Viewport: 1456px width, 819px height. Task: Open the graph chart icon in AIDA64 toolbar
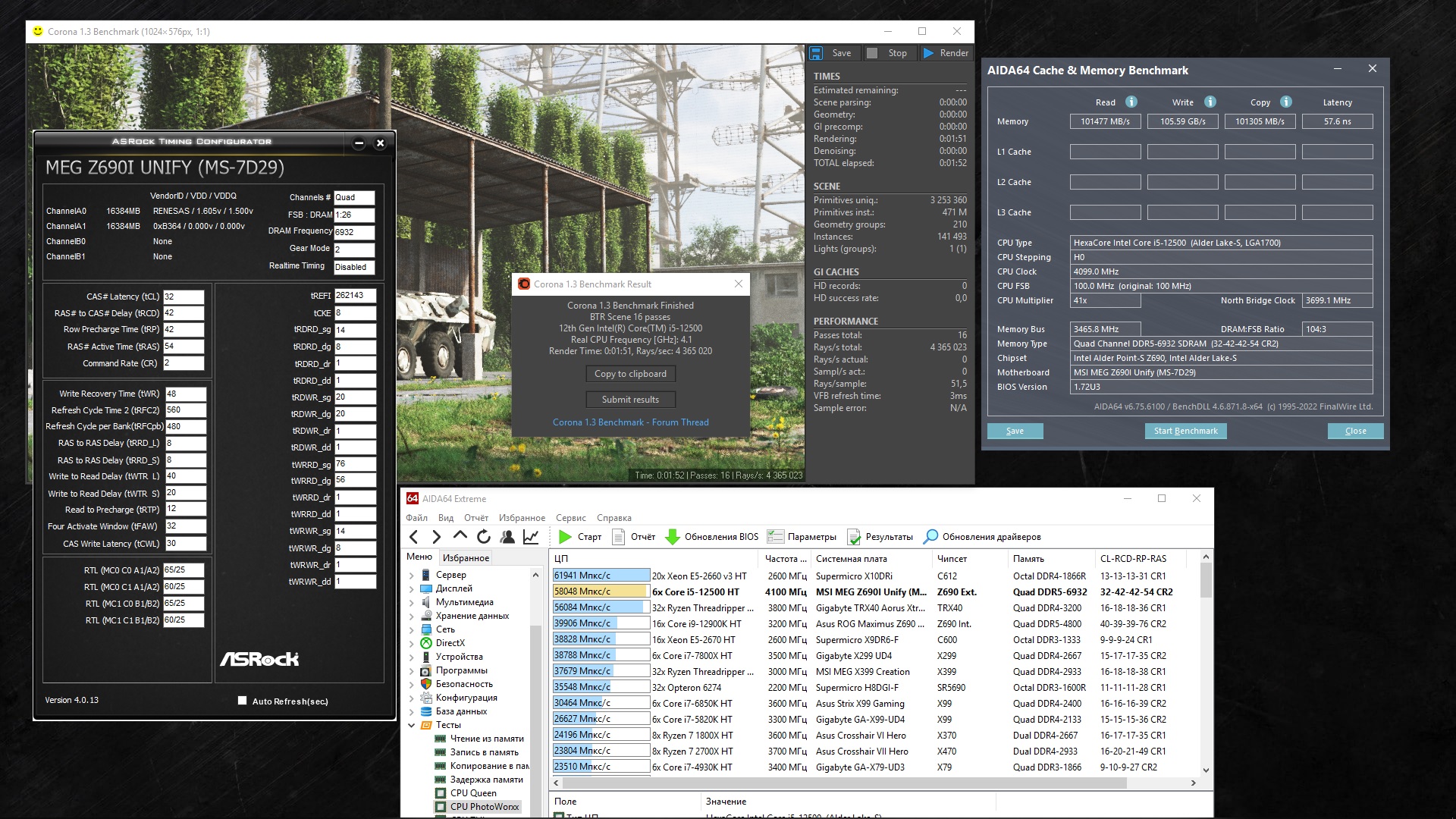tap(531, 537)
